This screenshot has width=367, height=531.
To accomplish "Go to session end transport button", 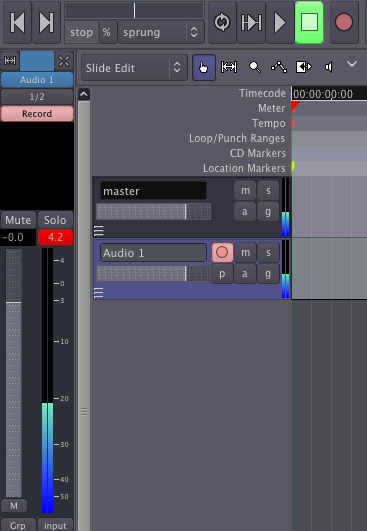I will point(46,22).
